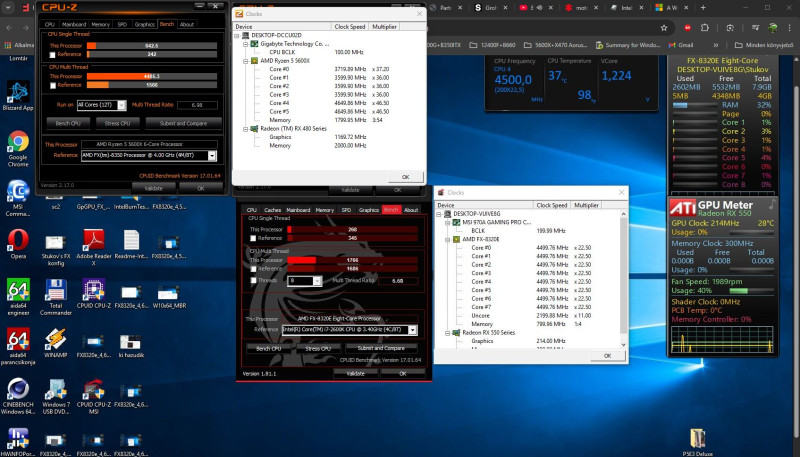Collapse the AMD Ryzen 5 5600X tree node
The width and height of the screenshot is (800, 457).
(x=246, y=61)
